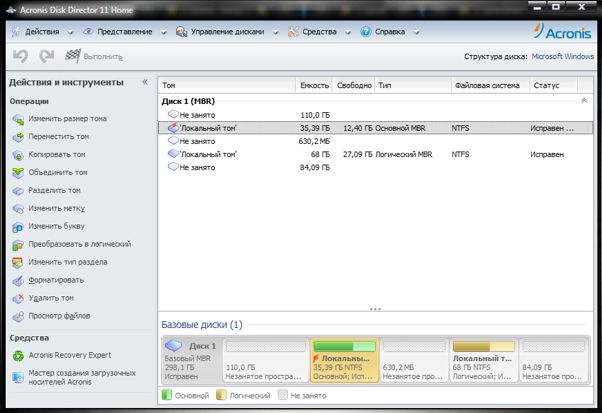Click the Acronis Recovery Expert icon
This screenshot has height=413, width=602.
(18, 356)
